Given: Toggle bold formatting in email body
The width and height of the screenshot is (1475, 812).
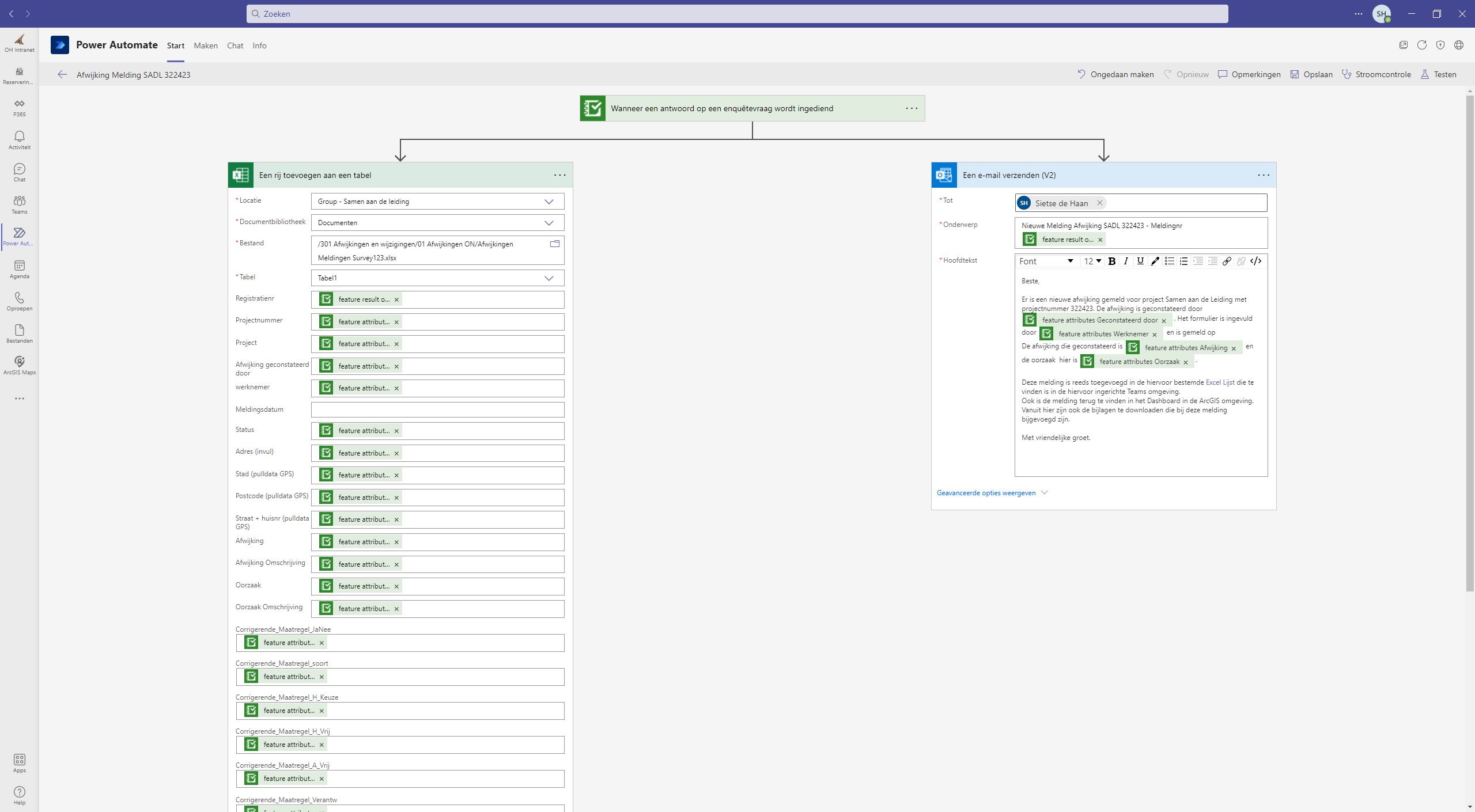Looking at the screenshot, I should tap(1111, 261).
